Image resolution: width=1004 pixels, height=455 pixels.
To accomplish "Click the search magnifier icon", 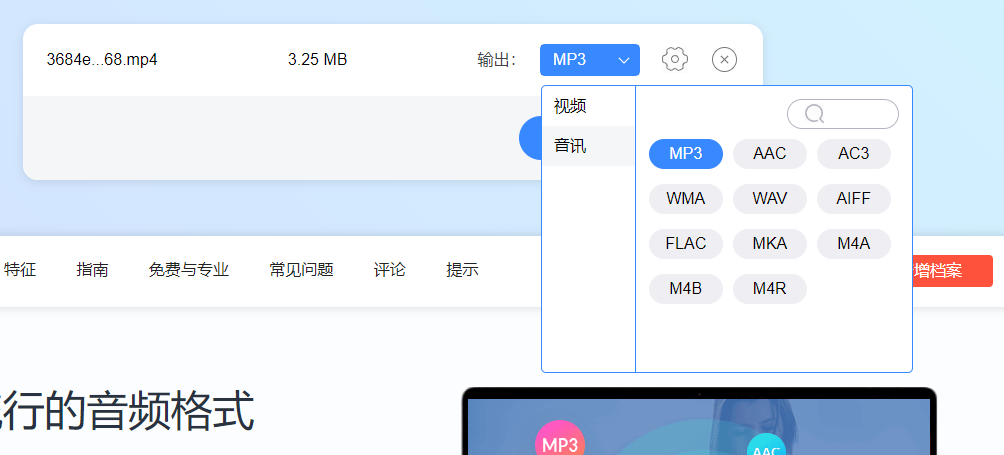I will (x=814, y=114).
